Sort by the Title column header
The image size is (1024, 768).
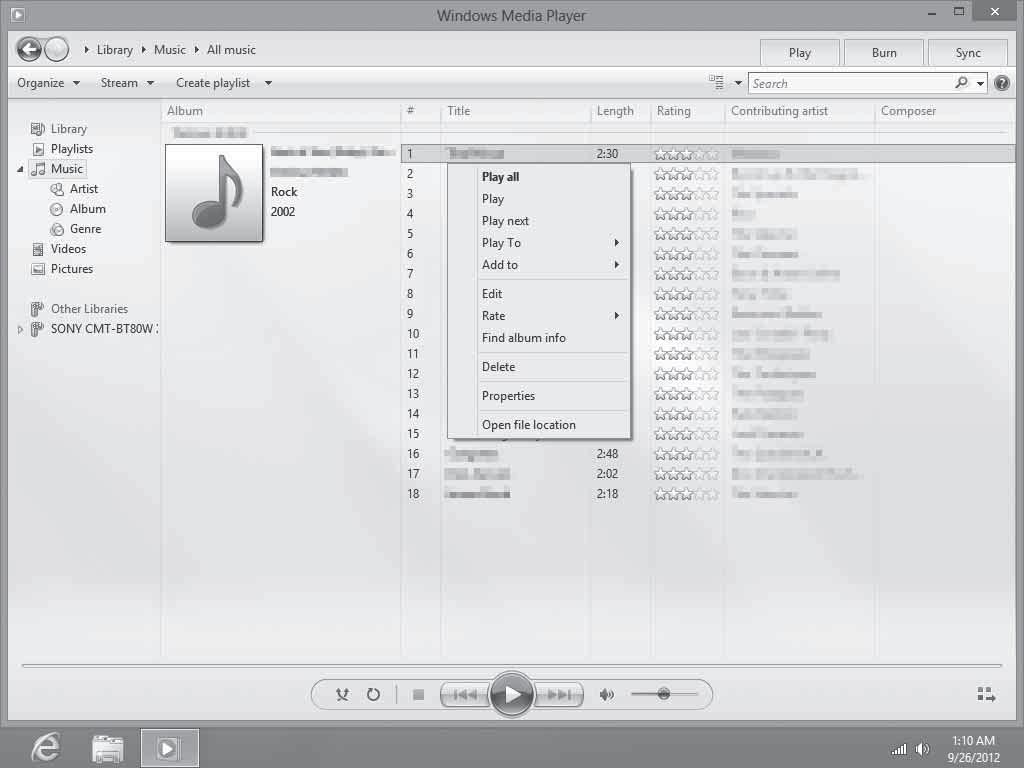(x=515, y=110)
